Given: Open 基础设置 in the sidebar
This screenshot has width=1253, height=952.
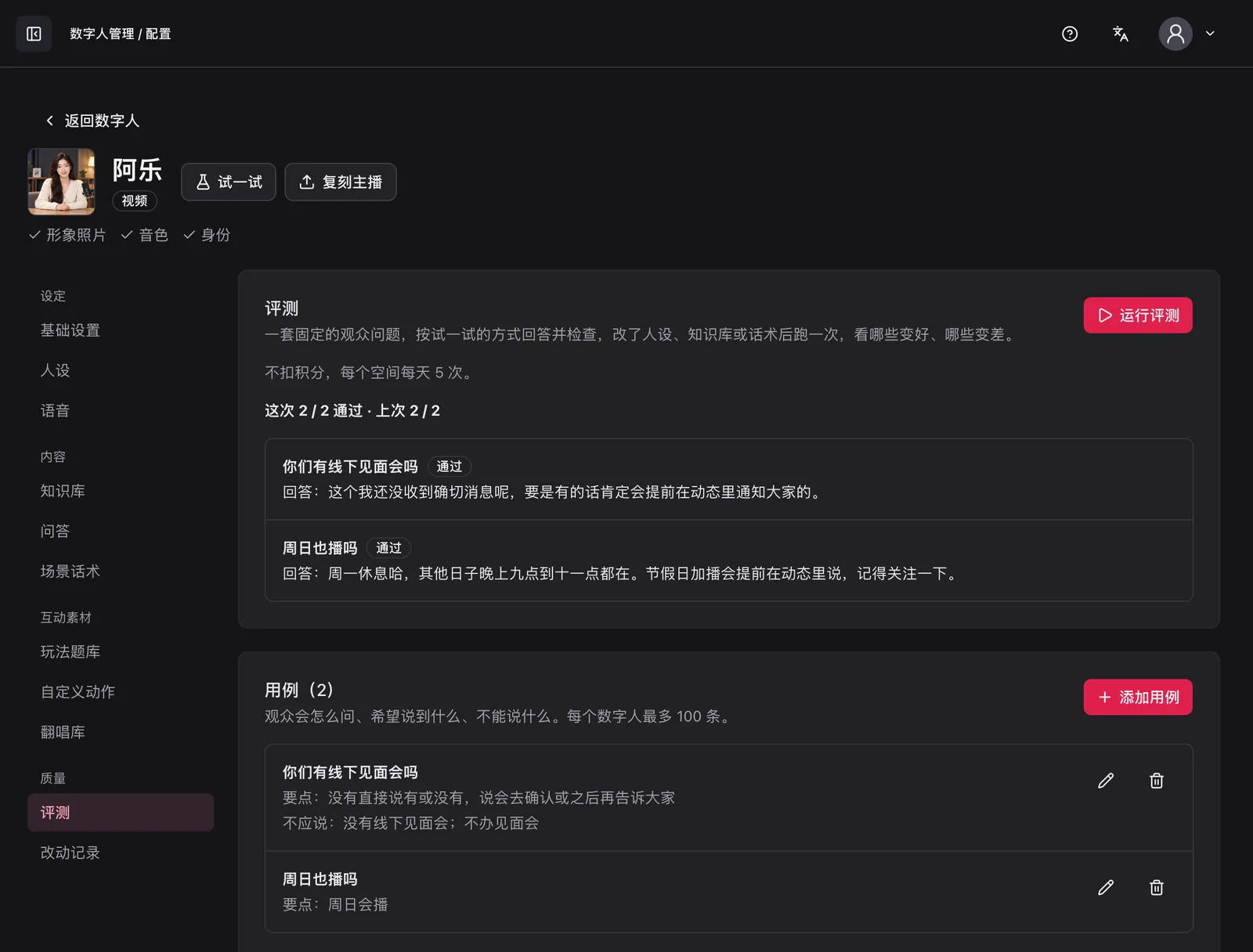Looking at the screenshot, I should tap(121, 330).
